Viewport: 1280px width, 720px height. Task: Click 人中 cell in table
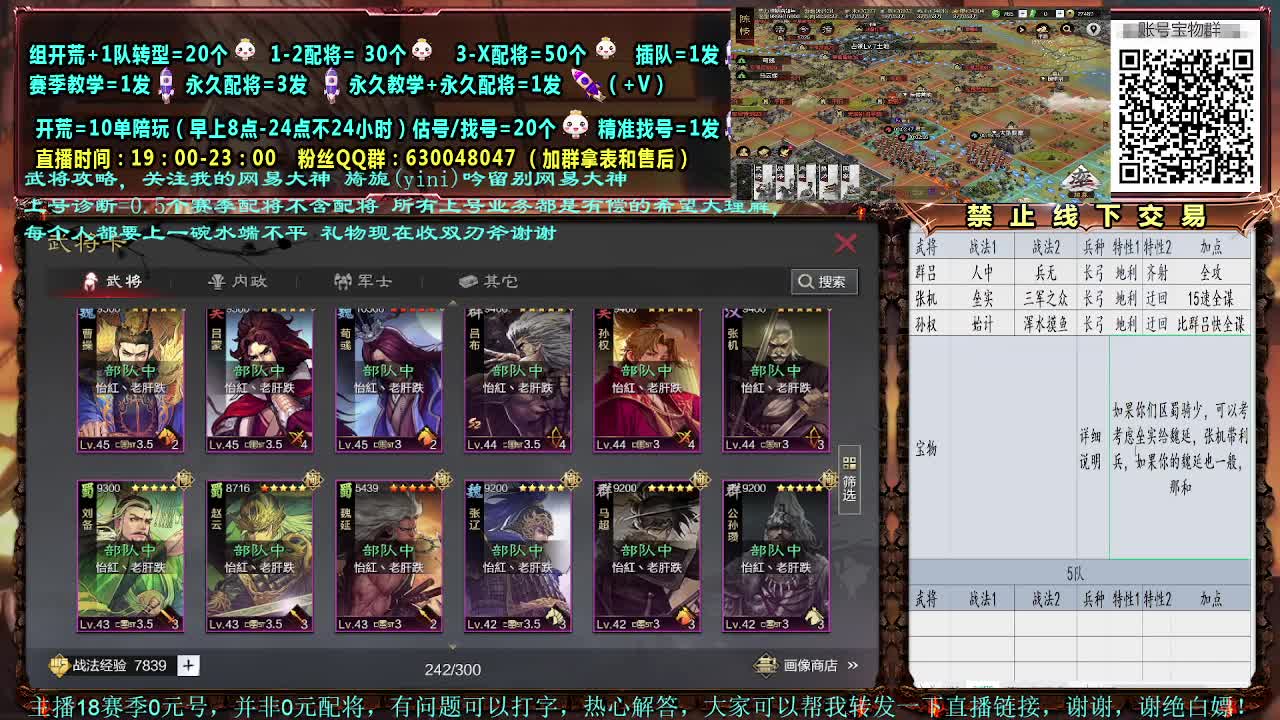pos(982,272)
